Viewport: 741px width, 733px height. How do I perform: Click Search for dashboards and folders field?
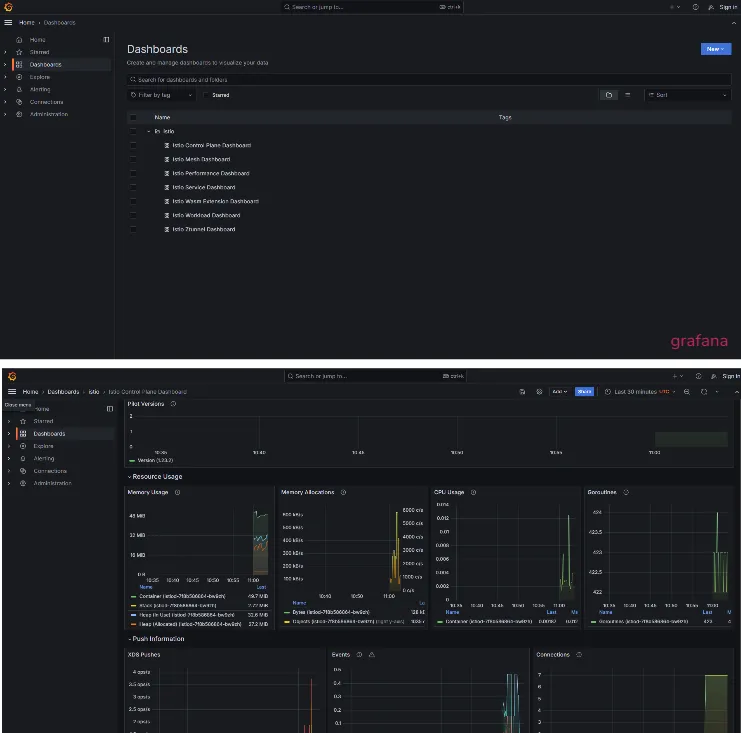[x=429, y=80]
